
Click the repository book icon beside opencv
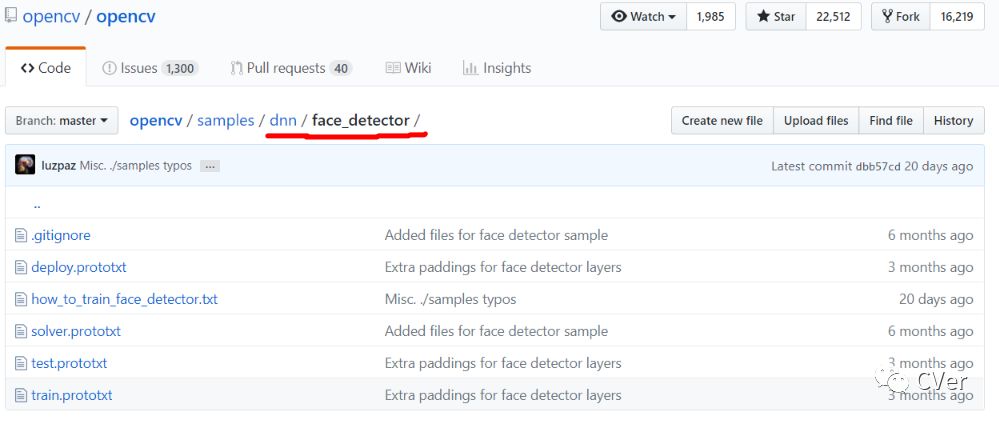coord(10,16)
